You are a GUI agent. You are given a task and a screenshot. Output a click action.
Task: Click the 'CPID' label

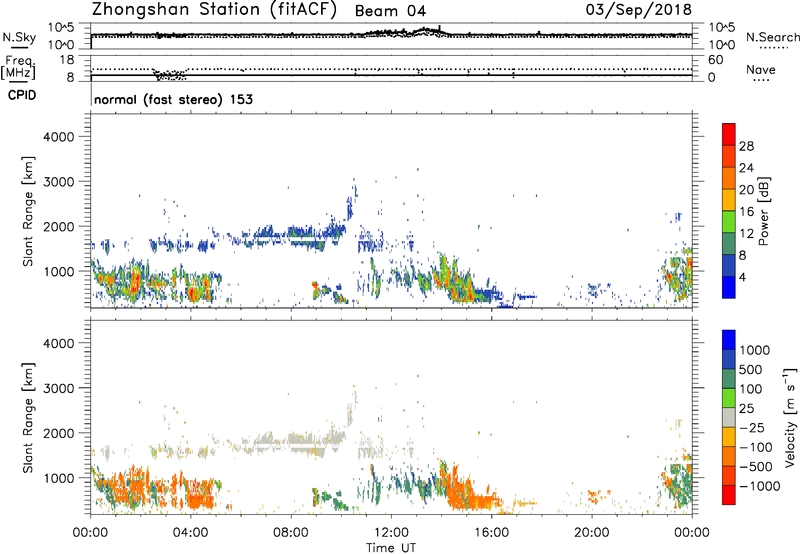click(22, 95)
